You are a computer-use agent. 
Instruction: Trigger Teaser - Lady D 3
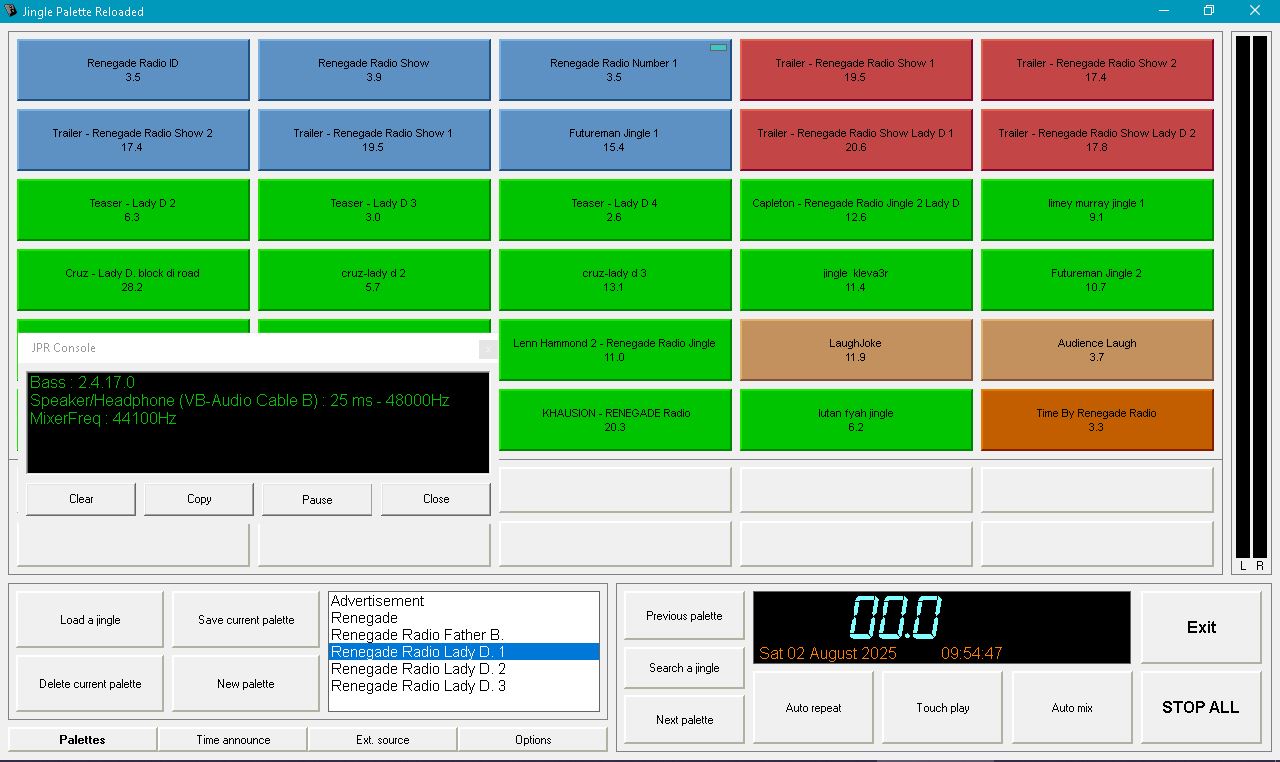click(x=374, y=210)
